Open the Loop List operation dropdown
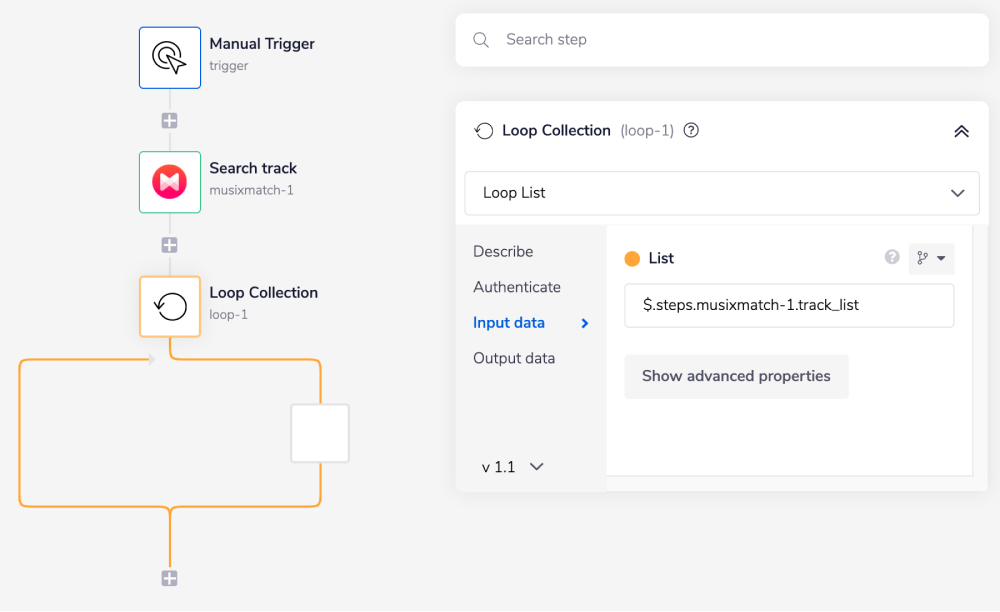Image resolution: width=1000 pixels, height=612 pixels. (722, 193)
